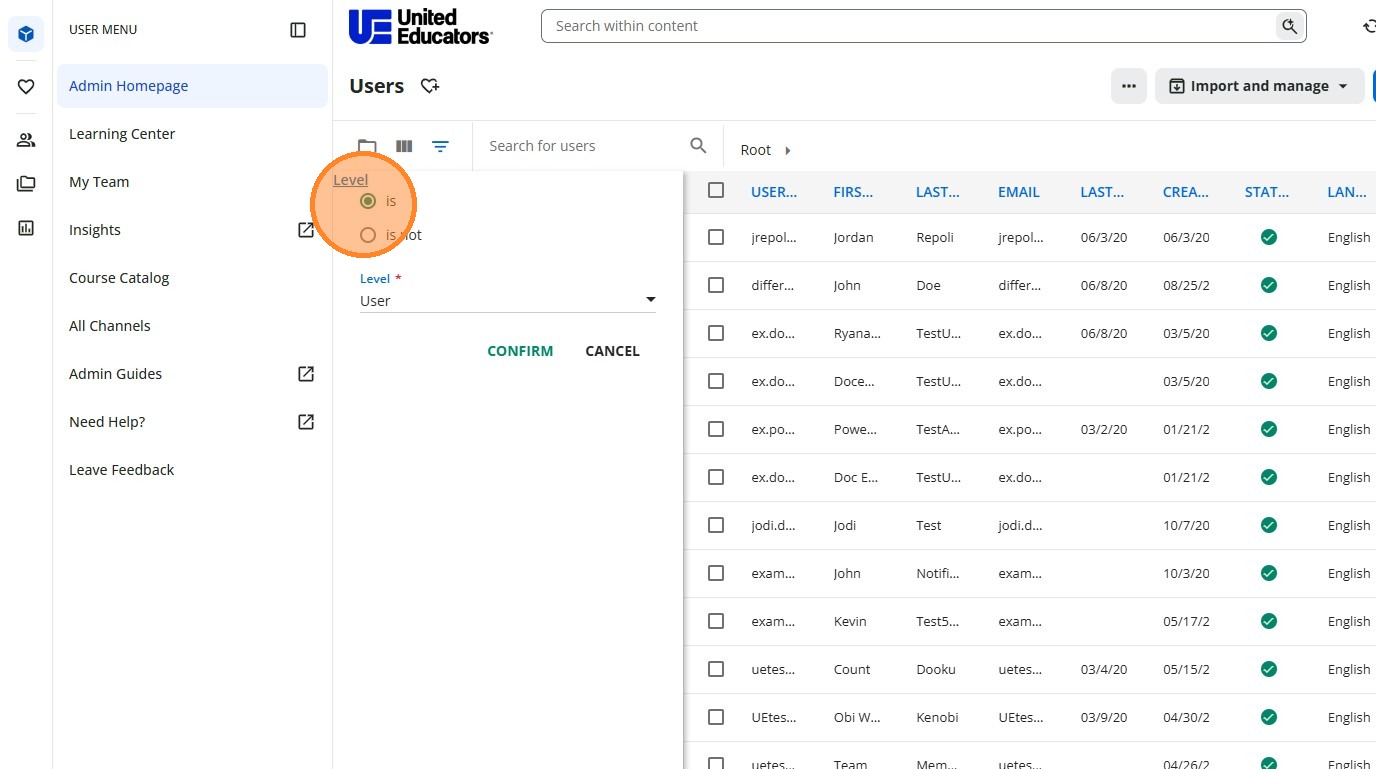The height and width of the screenshot is (769, 1376).
Task: Click the external link icon beside Need Help?
Action: [x=306, y=422]
